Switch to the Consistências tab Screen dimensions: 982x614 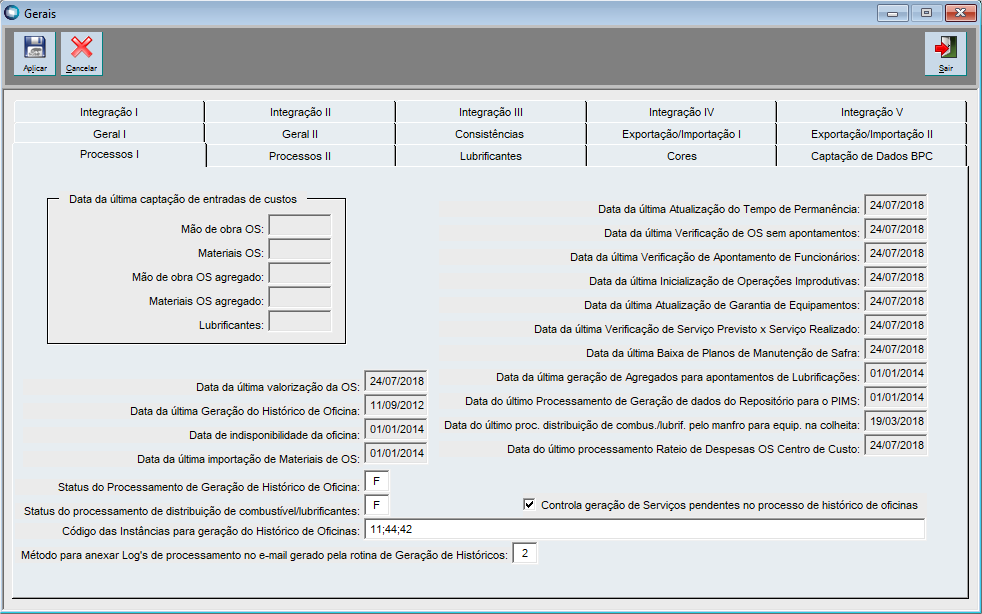489,134
